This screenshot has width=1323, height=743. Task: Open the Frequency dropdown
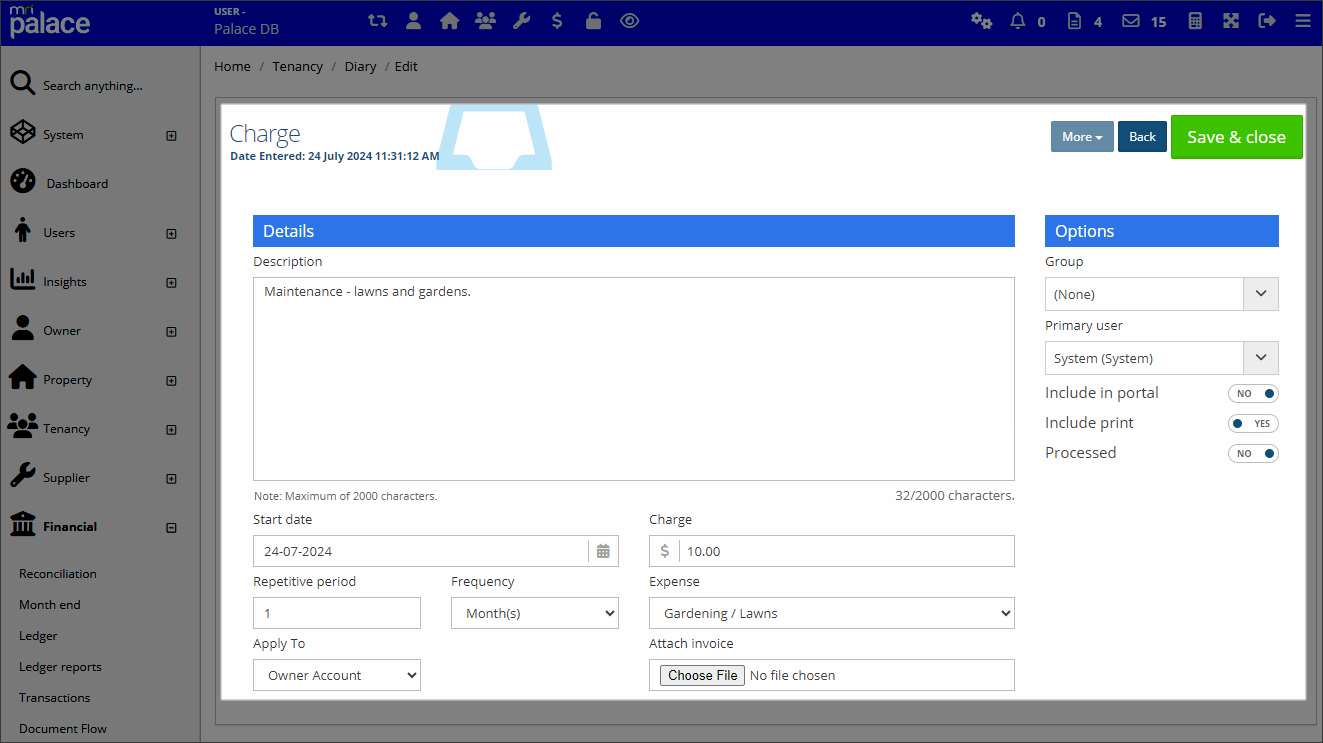[x=535, y=613]
